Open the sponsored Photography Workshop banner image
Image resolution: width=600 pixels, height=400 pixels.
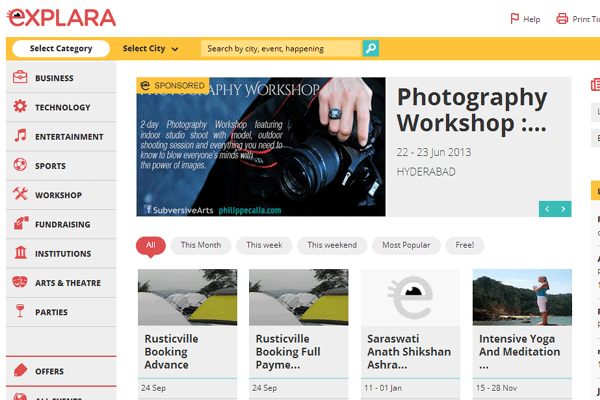(x=261, y=147)
